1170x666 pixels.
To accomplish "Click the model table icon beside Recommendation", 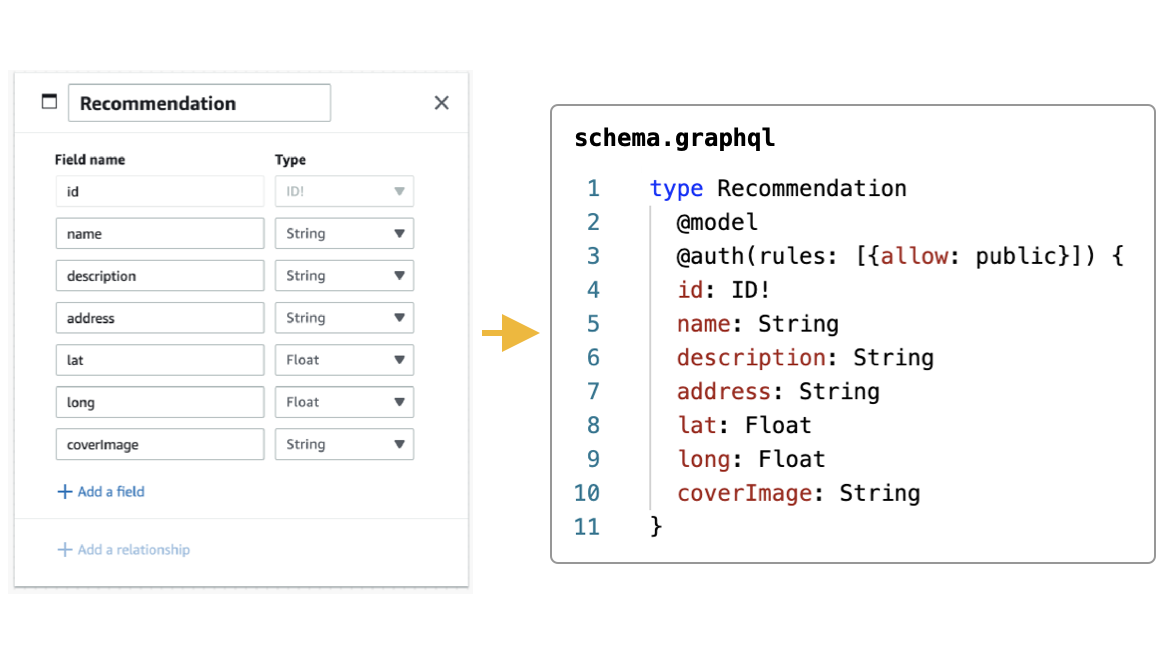I will click(x=49, y=102).
